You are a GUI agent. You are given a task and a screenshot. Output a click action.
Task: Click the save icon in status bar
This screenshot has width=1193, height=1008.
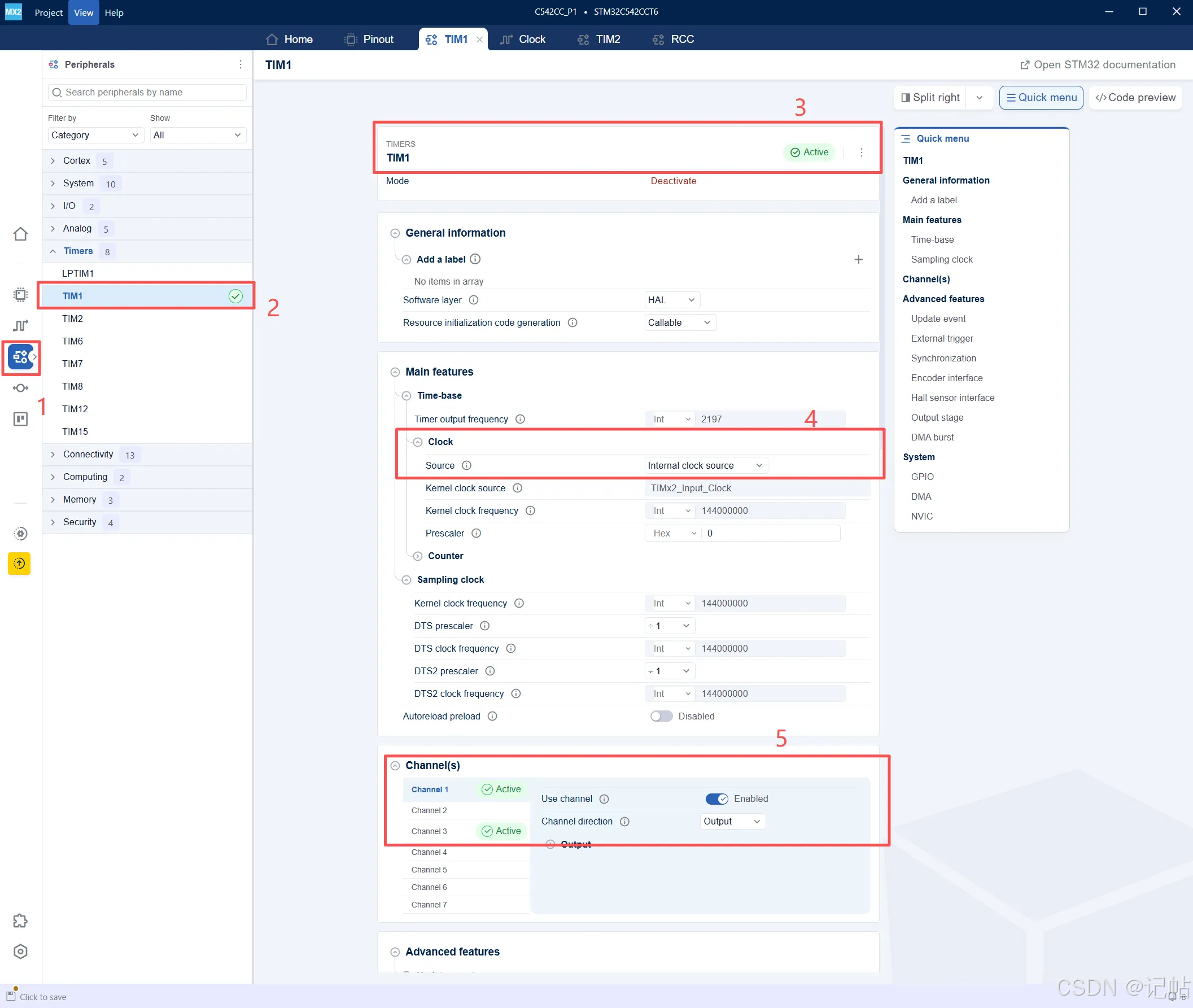[11, 996]
